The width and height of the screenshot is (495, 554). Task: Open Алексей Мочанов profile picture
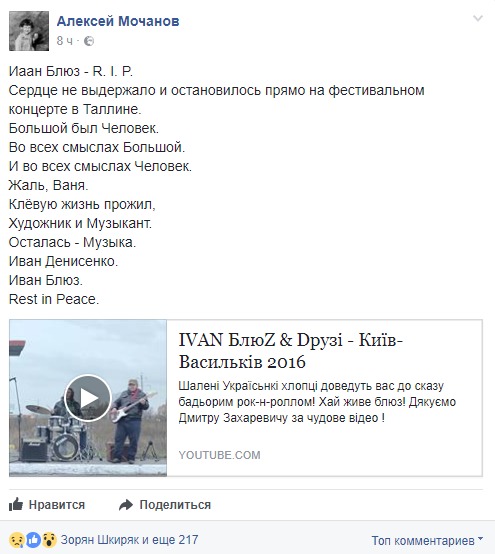tap(29, 31)
